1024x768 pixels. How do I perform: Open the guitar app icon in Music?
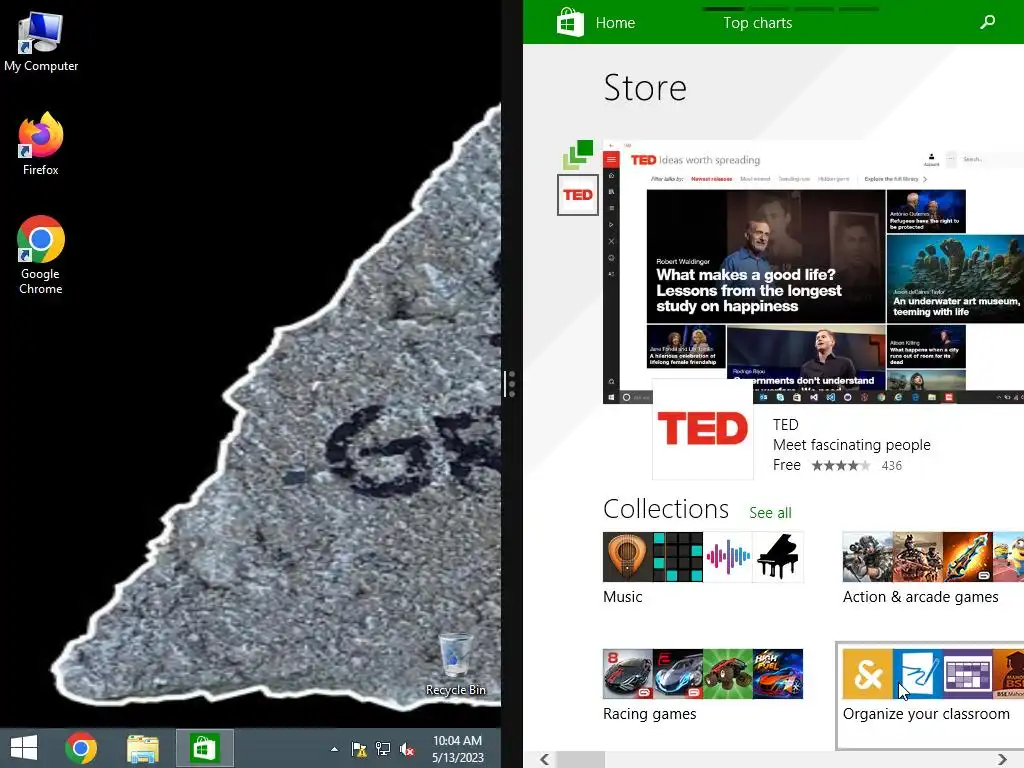tap(628, 557)
